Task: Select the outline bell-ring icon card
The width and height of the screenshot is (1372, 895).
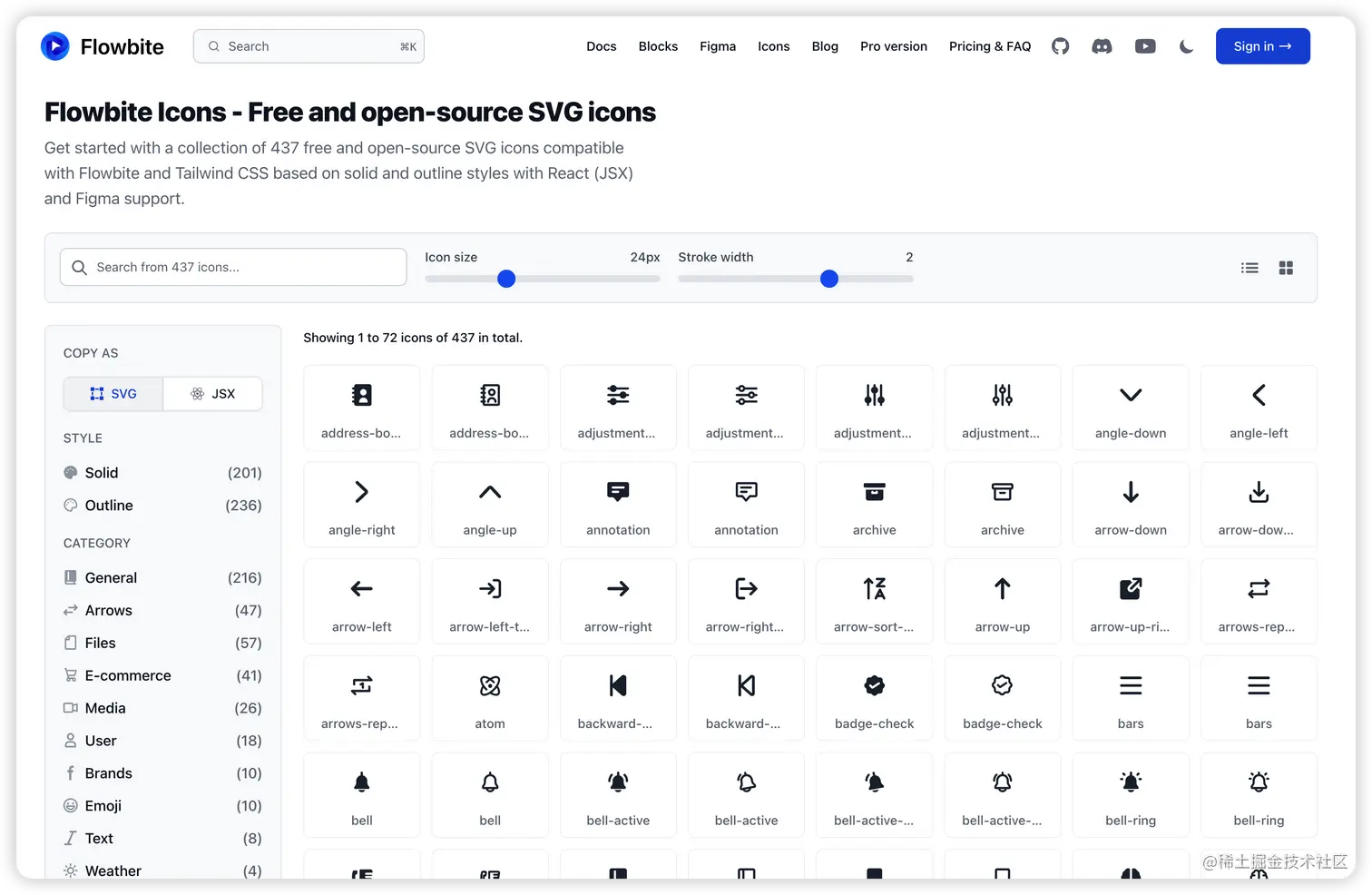Action: coord(1259,795)
